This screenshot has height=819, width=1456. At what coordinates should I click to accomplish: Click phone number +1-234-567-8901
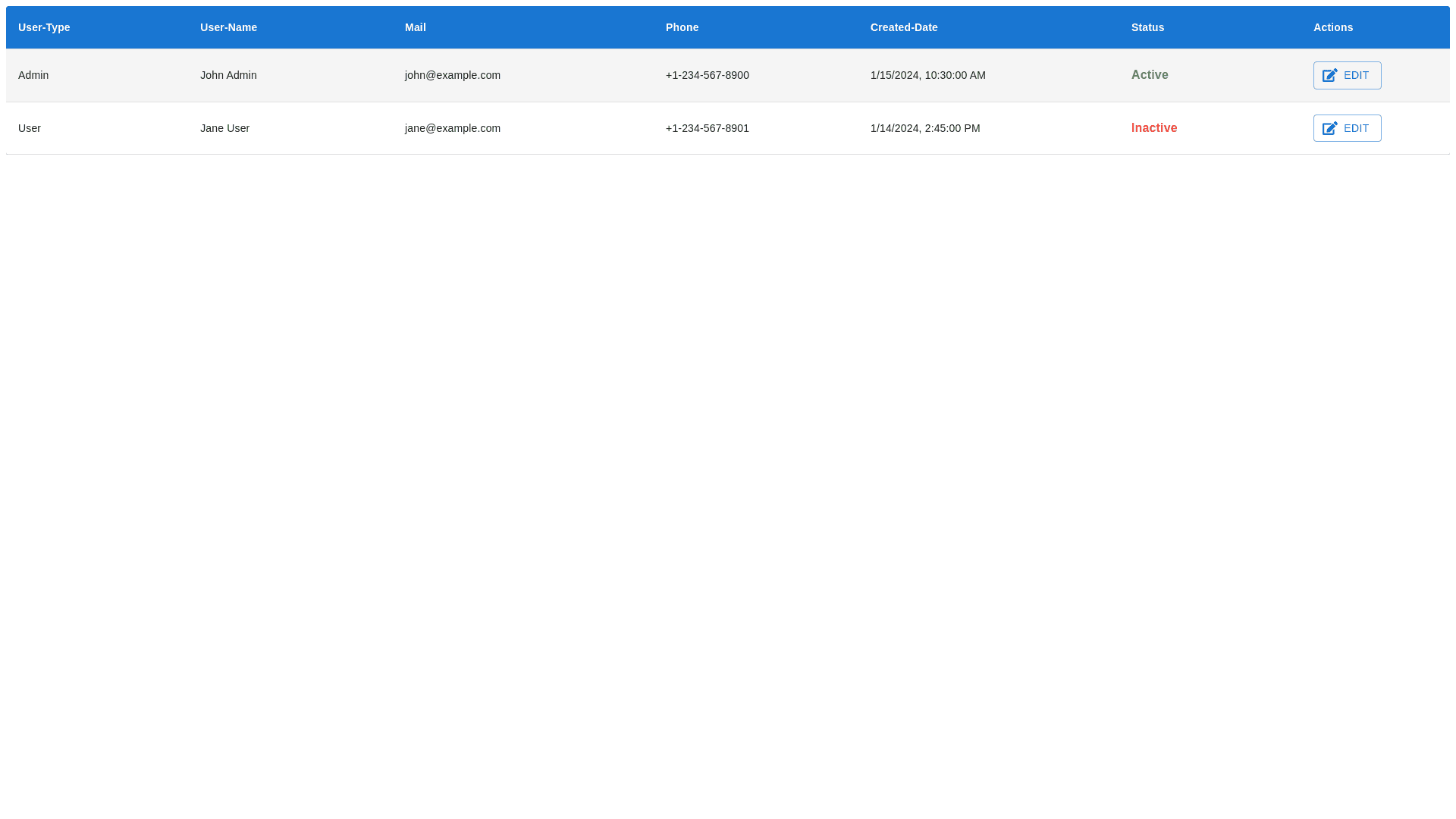[x=707, y=128]
